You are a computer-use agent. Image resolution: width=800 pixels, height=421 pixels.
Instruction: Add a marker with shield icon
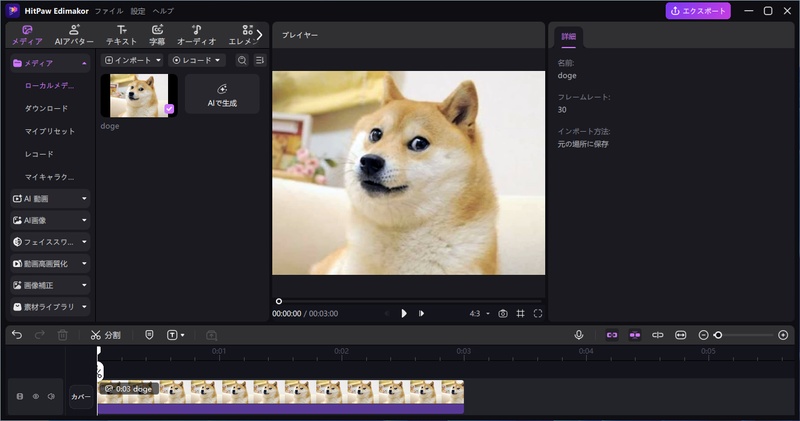tap(149, 335)
